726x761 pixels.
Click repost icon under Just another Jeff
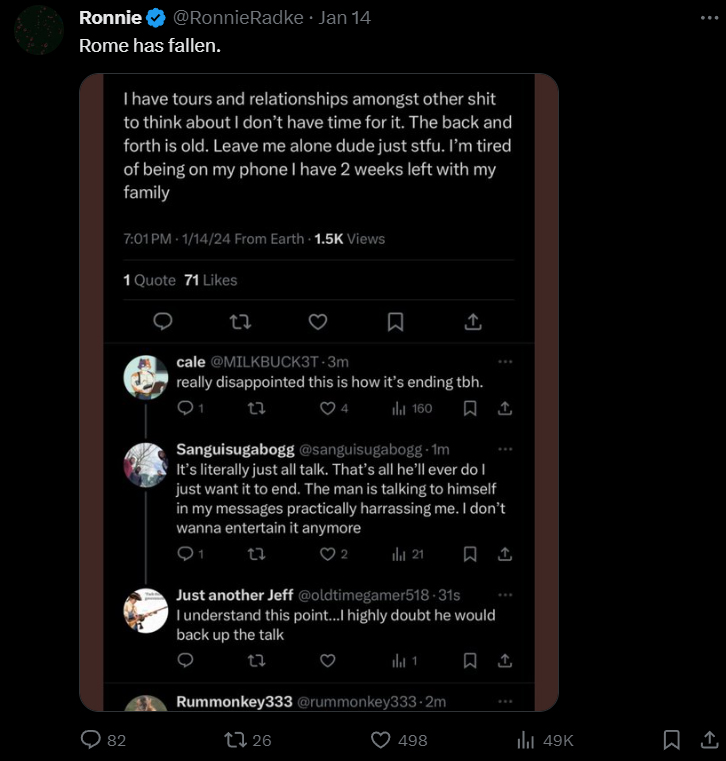tap(256, 661)
